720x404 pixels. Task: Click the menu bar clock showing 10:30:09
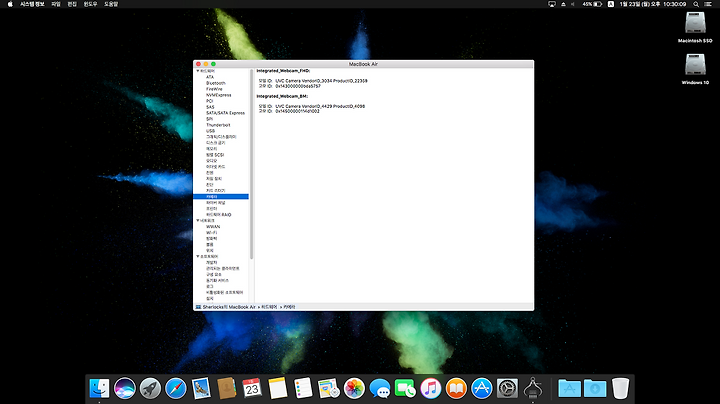(652, 4)
